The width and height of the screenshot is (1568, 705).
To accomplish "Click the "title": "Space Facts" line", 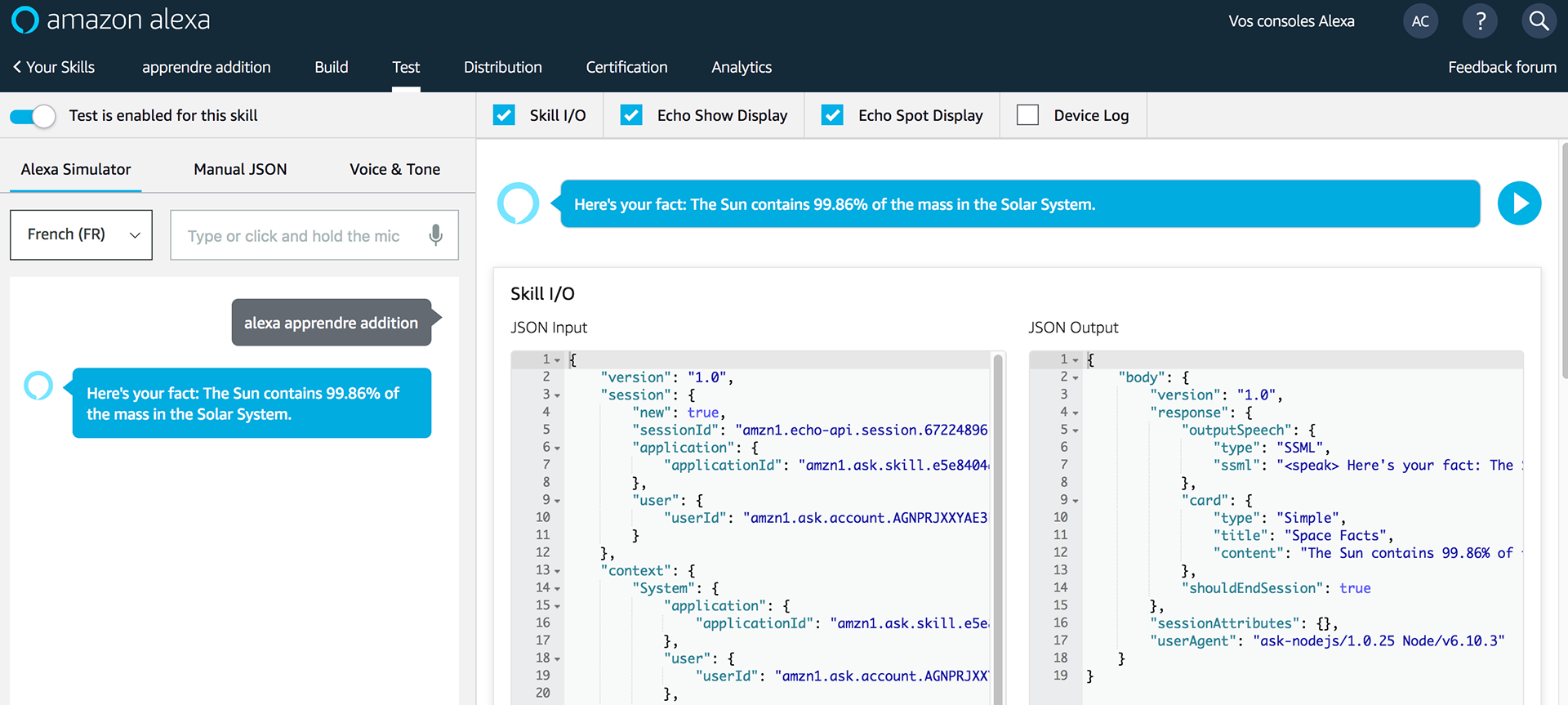I will (1303, 536).
